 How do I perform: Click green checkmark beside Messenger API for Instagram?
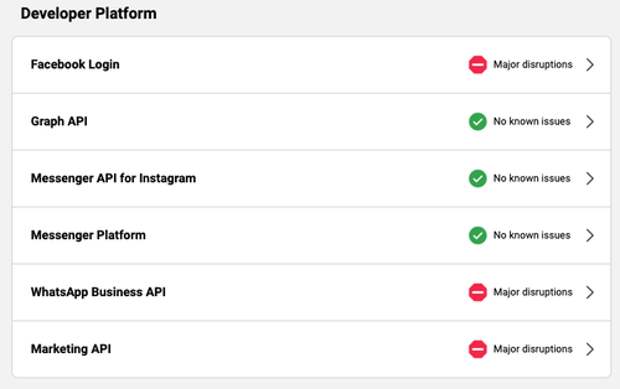point(478,178)
